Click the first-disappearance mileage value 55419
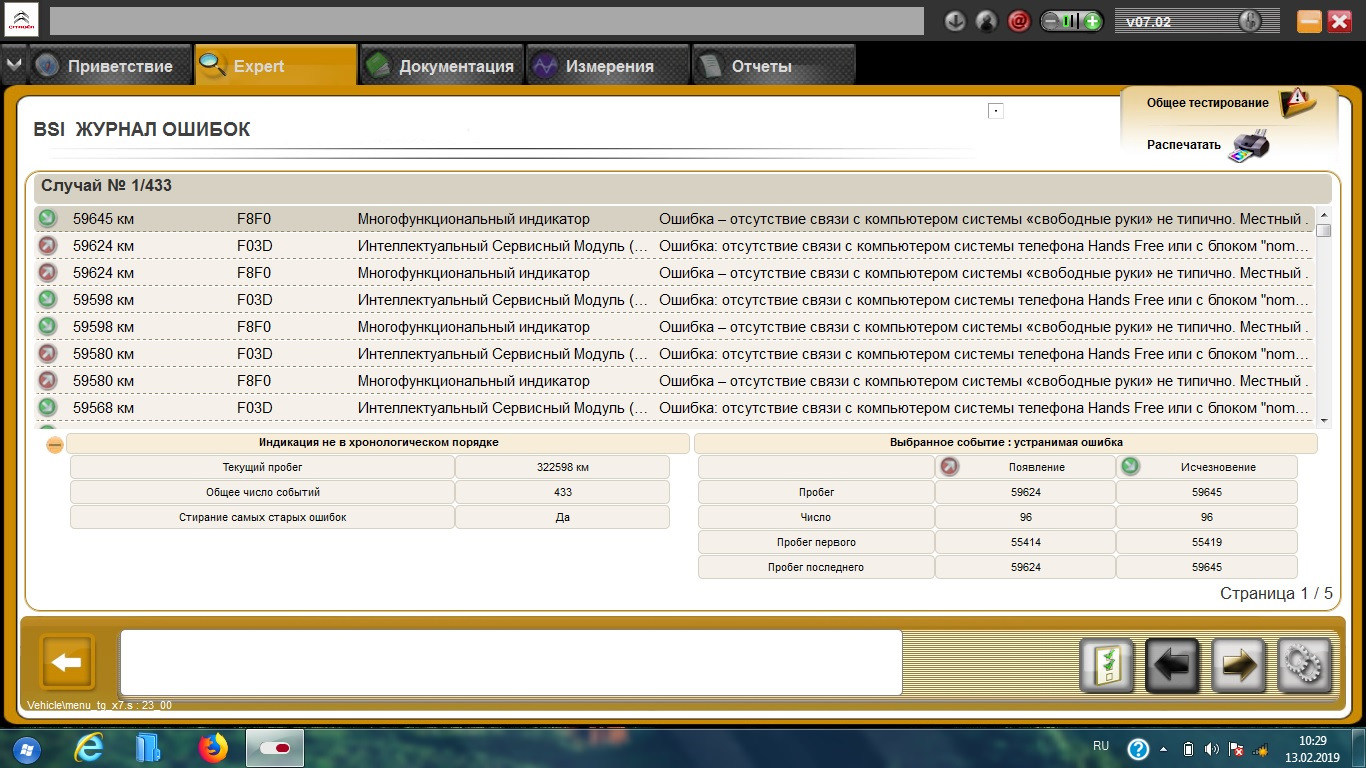This screenshot has height=768, width=1366. tap(1207, 542)
